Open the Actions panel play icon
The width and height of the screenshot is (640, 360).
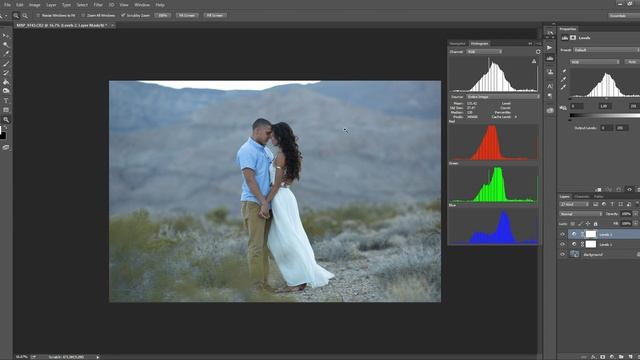[x=550, y=48]
